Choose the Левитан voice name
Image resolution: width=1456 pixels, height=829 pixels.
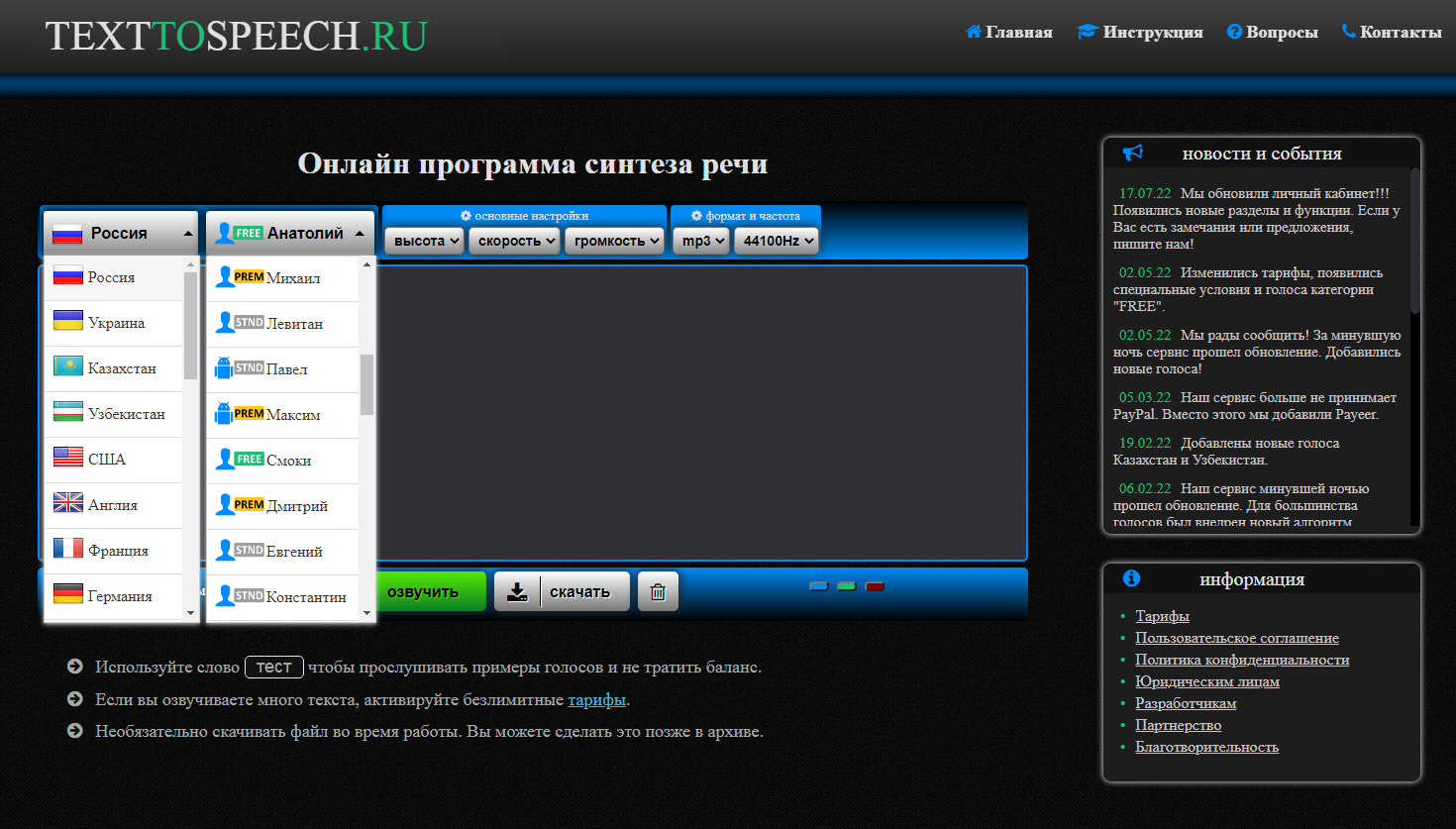[294, 324]
